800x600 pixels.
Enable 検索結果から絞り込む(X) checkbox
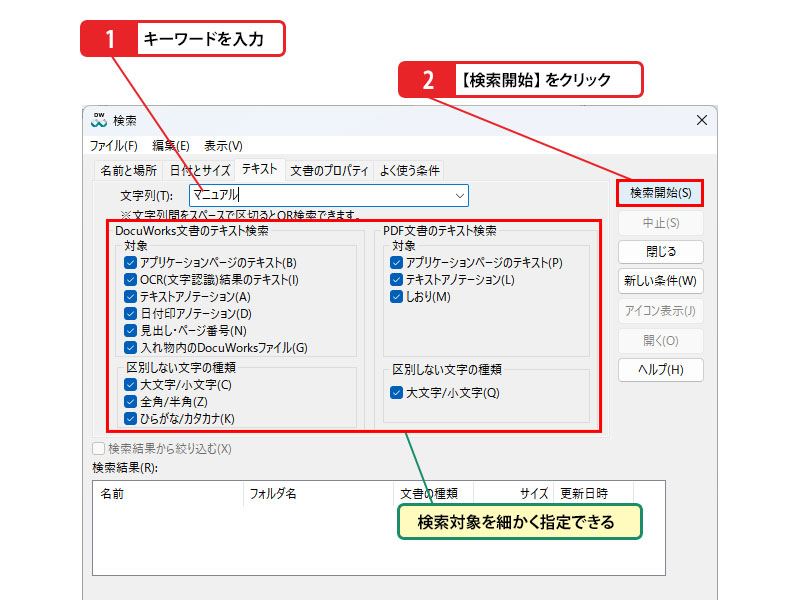tap(98, 448)
